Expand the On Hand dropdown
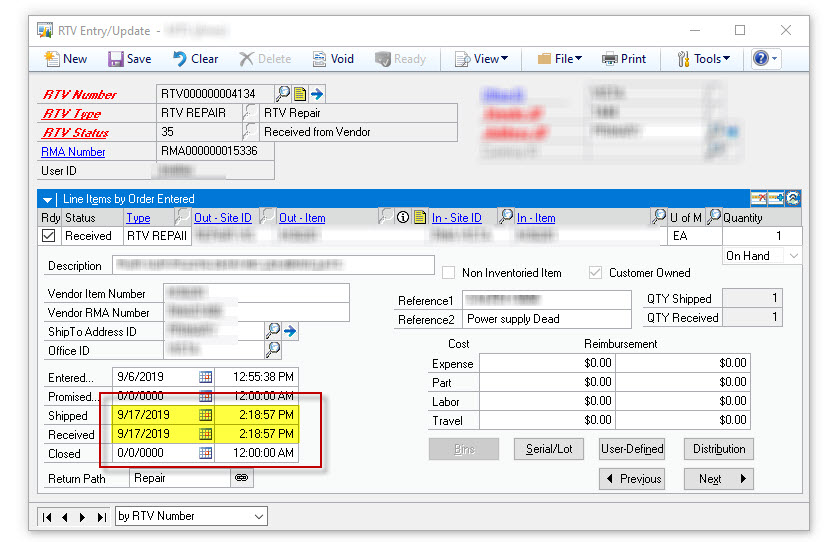Image resolution: width=829 pixels, height=542 pixels. click(x=793, y=256)
